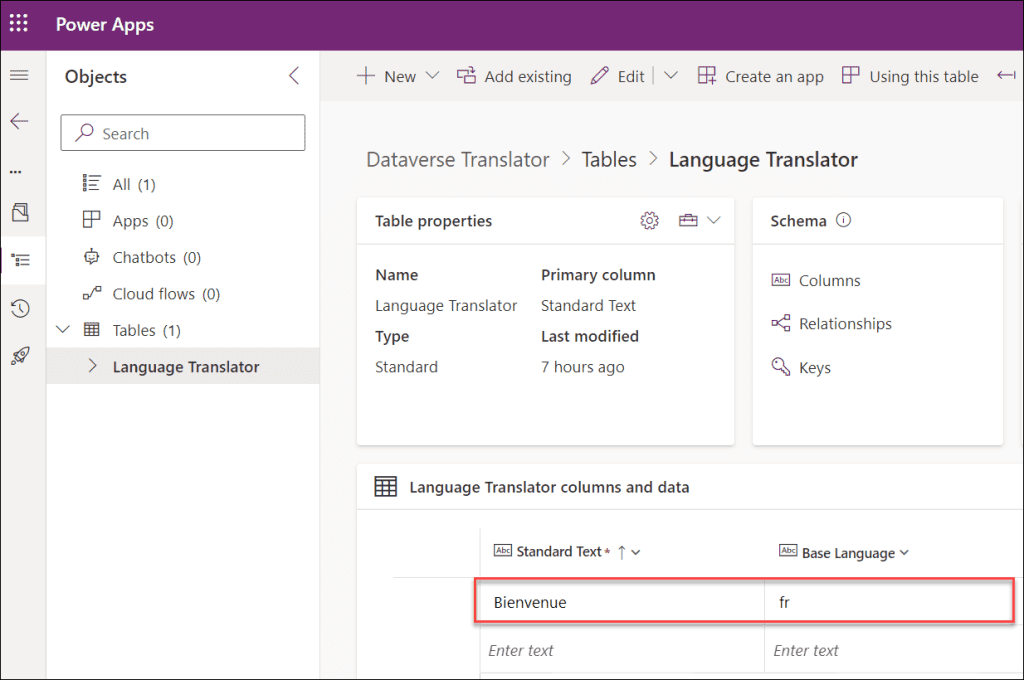Click the toolbox icon in Table properties

(x=688, y=220)
